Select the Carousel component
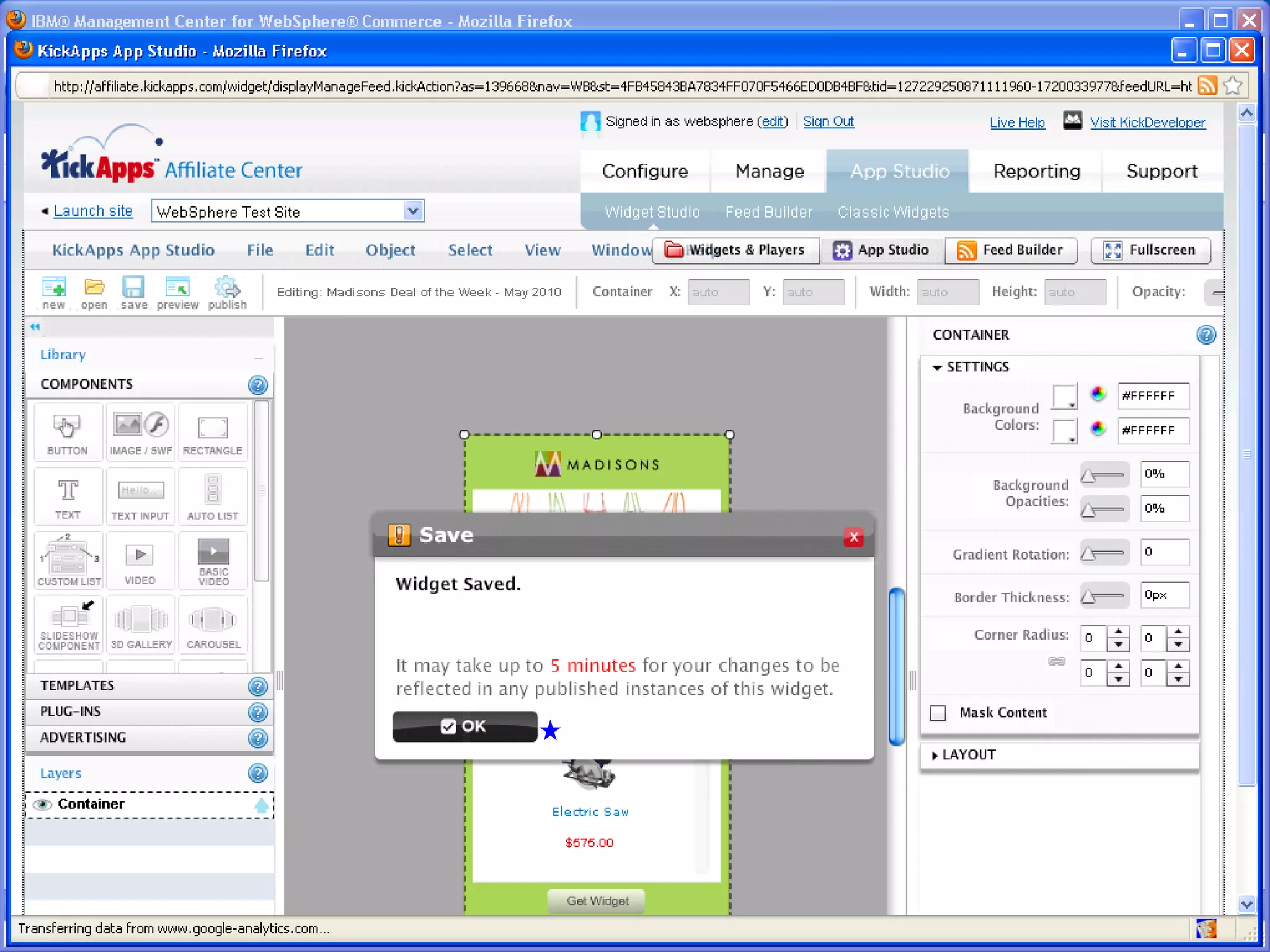1270x952 pixels. (x=213, y=625)
